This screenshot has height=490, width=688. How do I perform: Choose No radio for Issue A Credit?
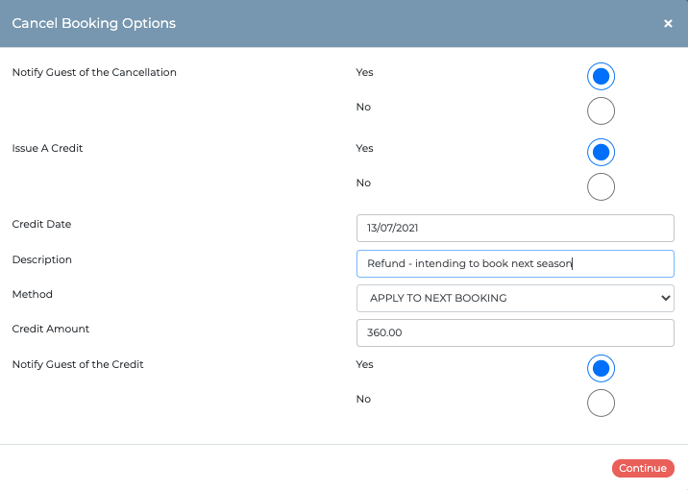[601, 187]
